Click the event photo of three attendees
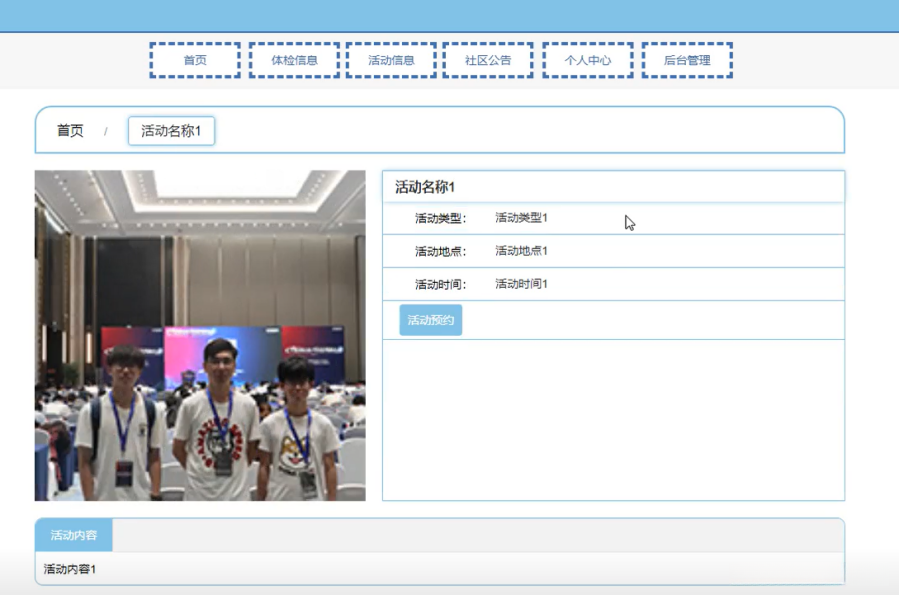This screenshot has height=595, width=901. pos(200,335)
